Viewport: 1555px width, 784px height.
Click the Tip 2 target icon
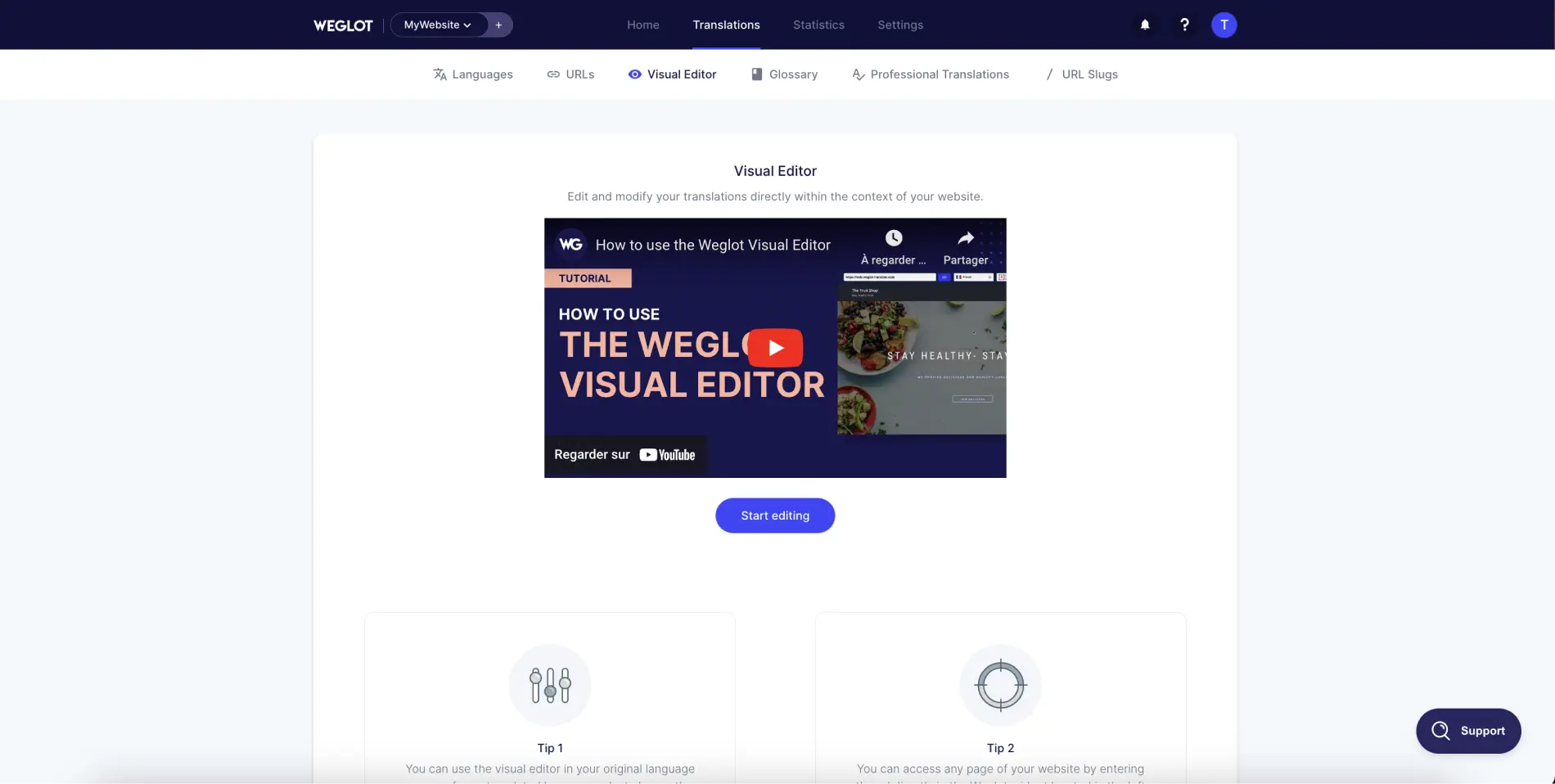1000,685
